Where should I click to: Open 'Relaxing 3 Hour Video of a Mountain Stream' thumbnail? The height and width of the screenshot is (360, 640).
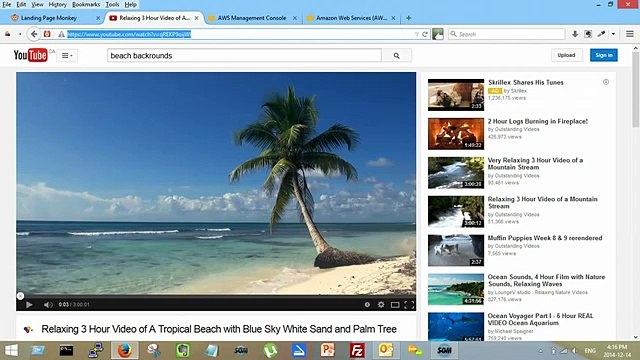tap(456, 211)
